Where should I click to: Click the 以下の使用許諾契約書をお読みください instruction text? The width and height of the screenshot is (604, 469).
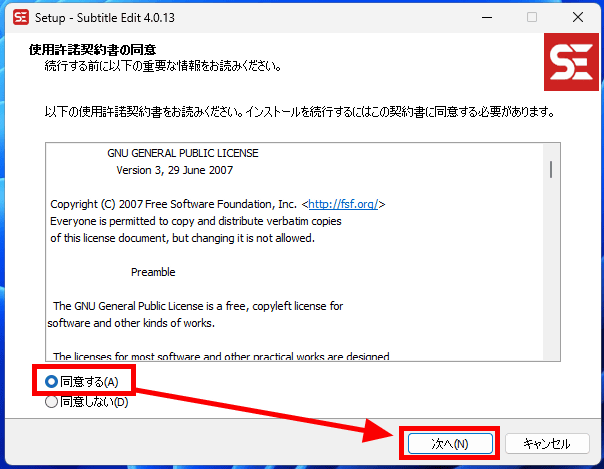coord(300,112)
